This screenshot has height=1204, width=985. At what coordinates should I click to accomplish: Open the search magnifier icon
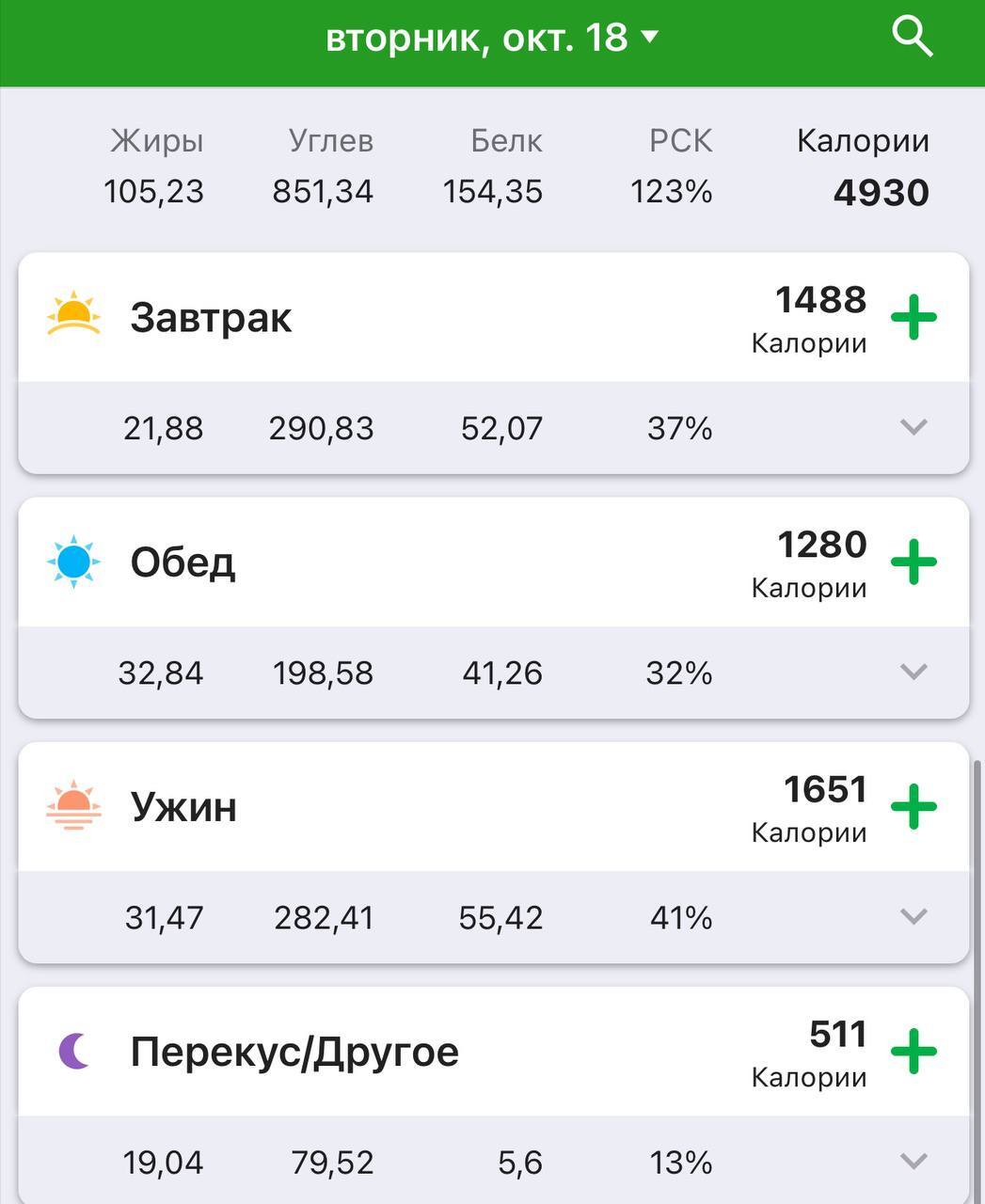click(x=911, y=37)
